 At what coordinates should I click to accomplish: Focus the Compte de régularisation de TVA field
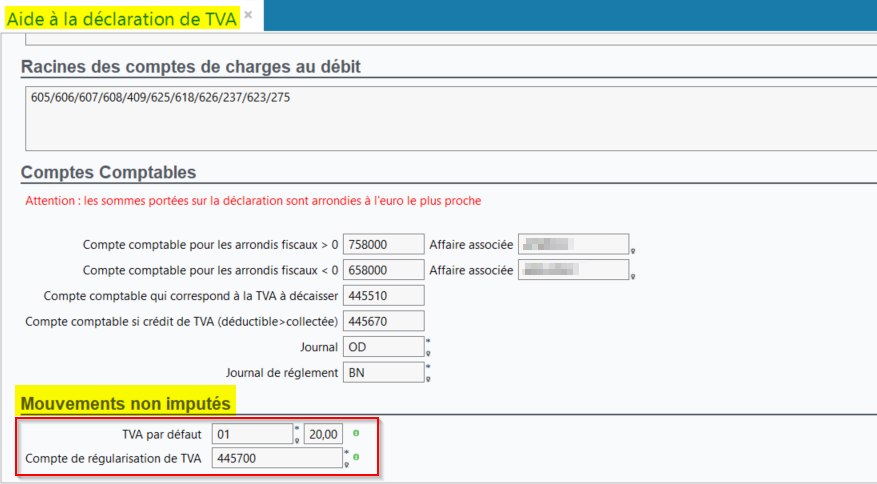[277, 459]
